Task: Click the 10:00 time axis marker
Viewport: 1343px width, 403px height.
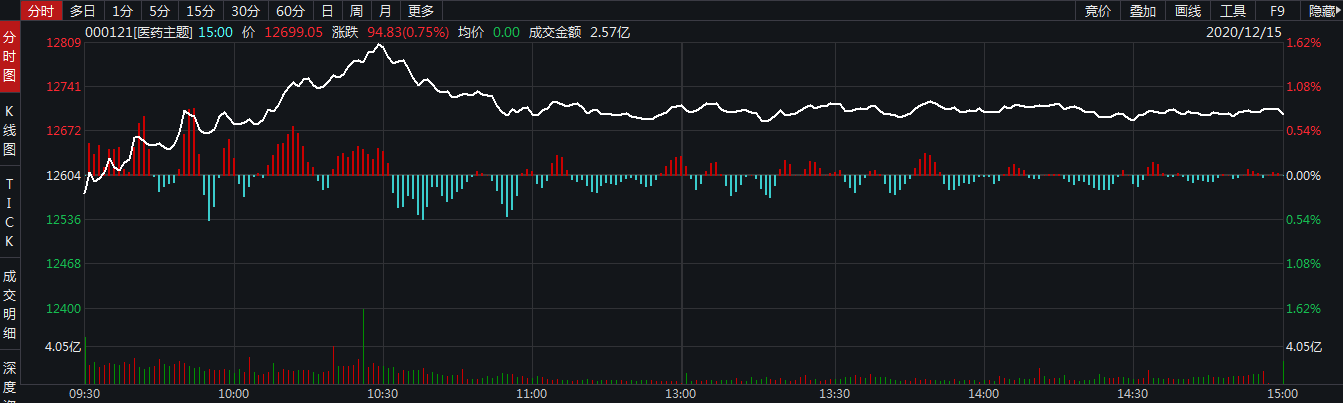Action: click(x=233, y=394)
